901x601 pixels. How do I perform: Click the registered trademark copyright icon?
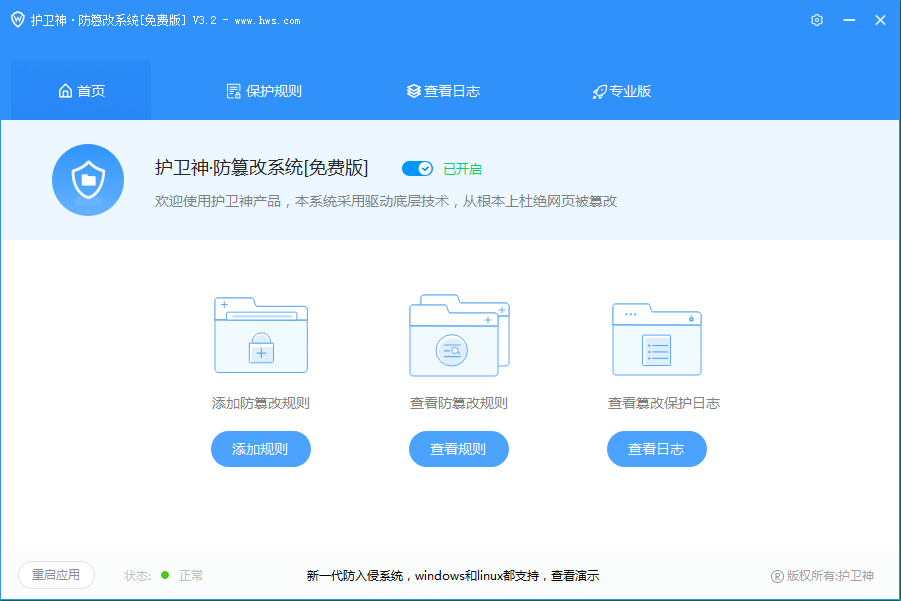(777, 576)
